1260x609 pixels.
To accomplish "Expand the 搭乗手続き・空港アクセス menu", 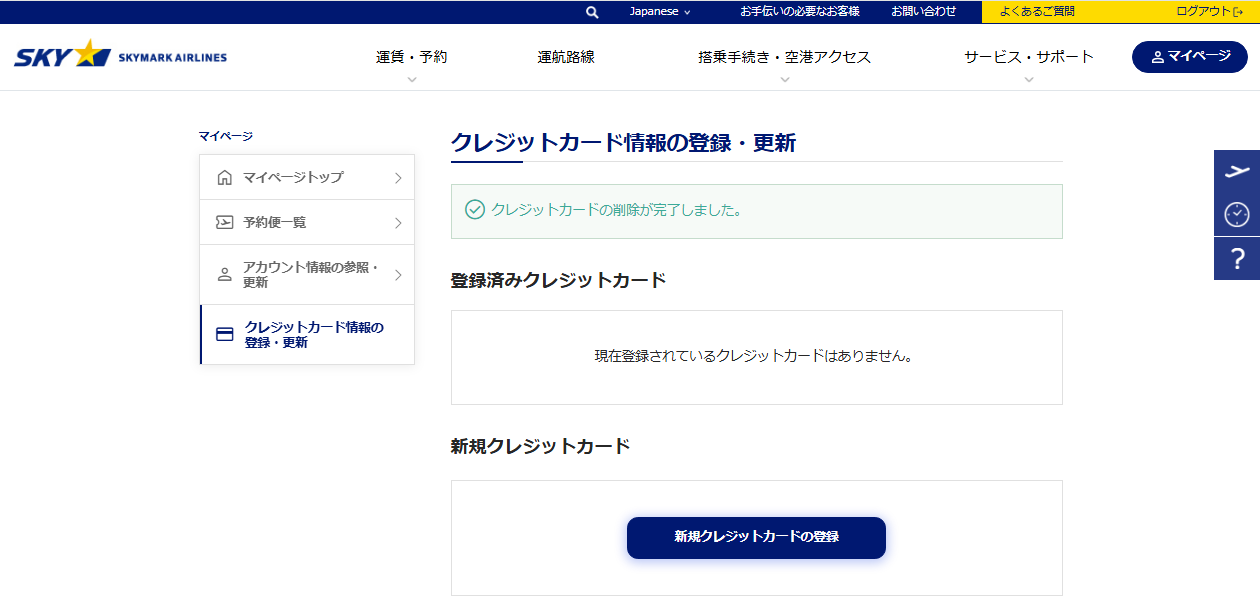I will [x=784, y=58].
